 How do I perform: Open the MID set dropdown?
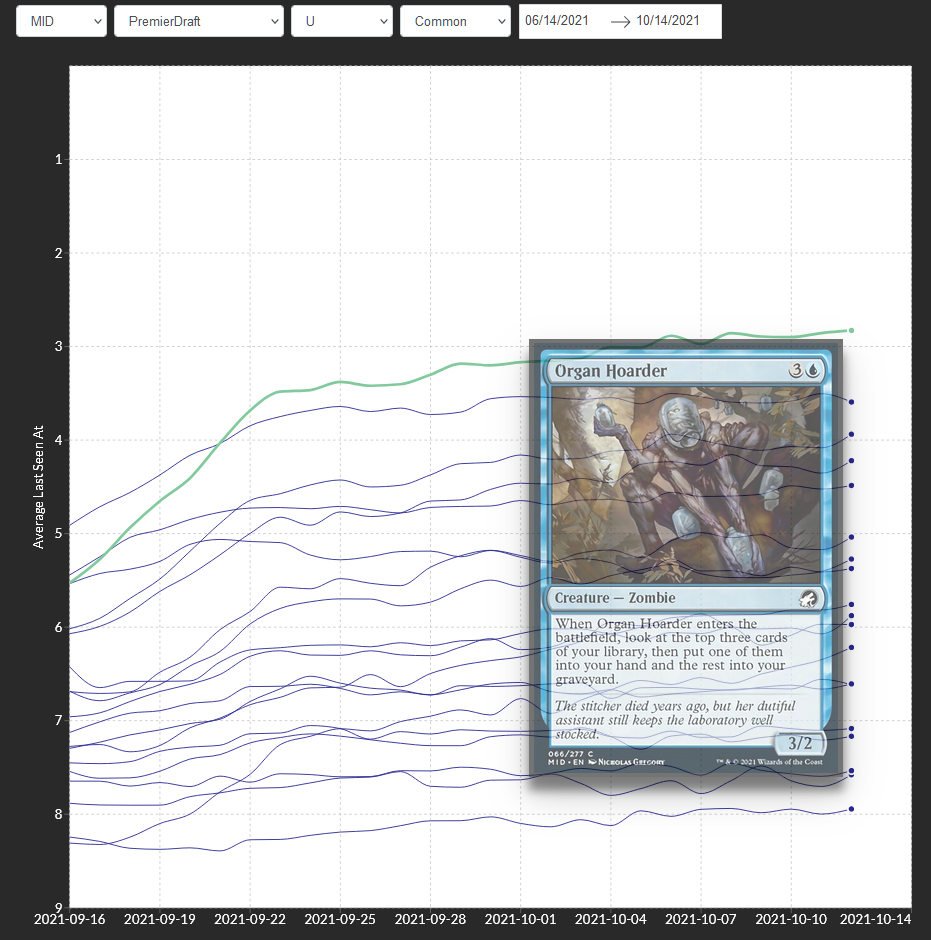[61, 22]
